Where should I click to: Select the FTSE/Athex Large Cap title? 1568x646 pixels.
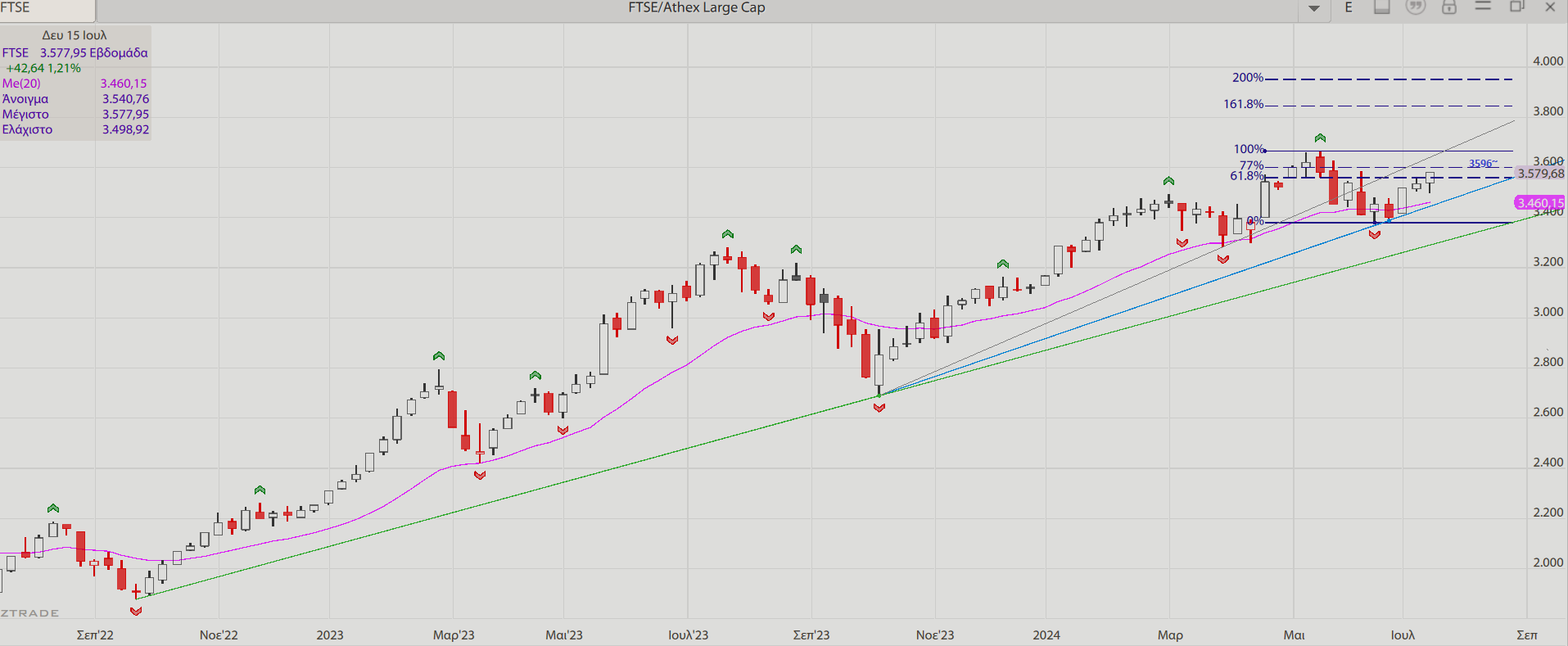[697, 7]
